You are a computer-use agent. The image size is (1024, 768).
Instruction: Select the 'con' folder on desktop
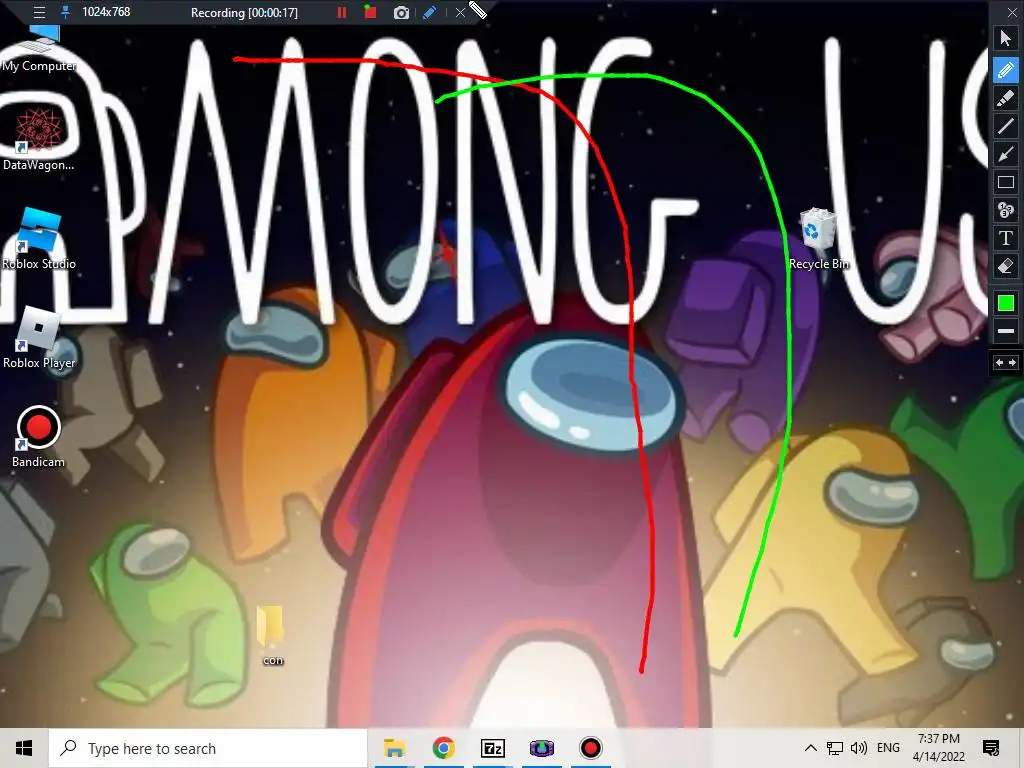pyautogui.click(x=271, y=635)
